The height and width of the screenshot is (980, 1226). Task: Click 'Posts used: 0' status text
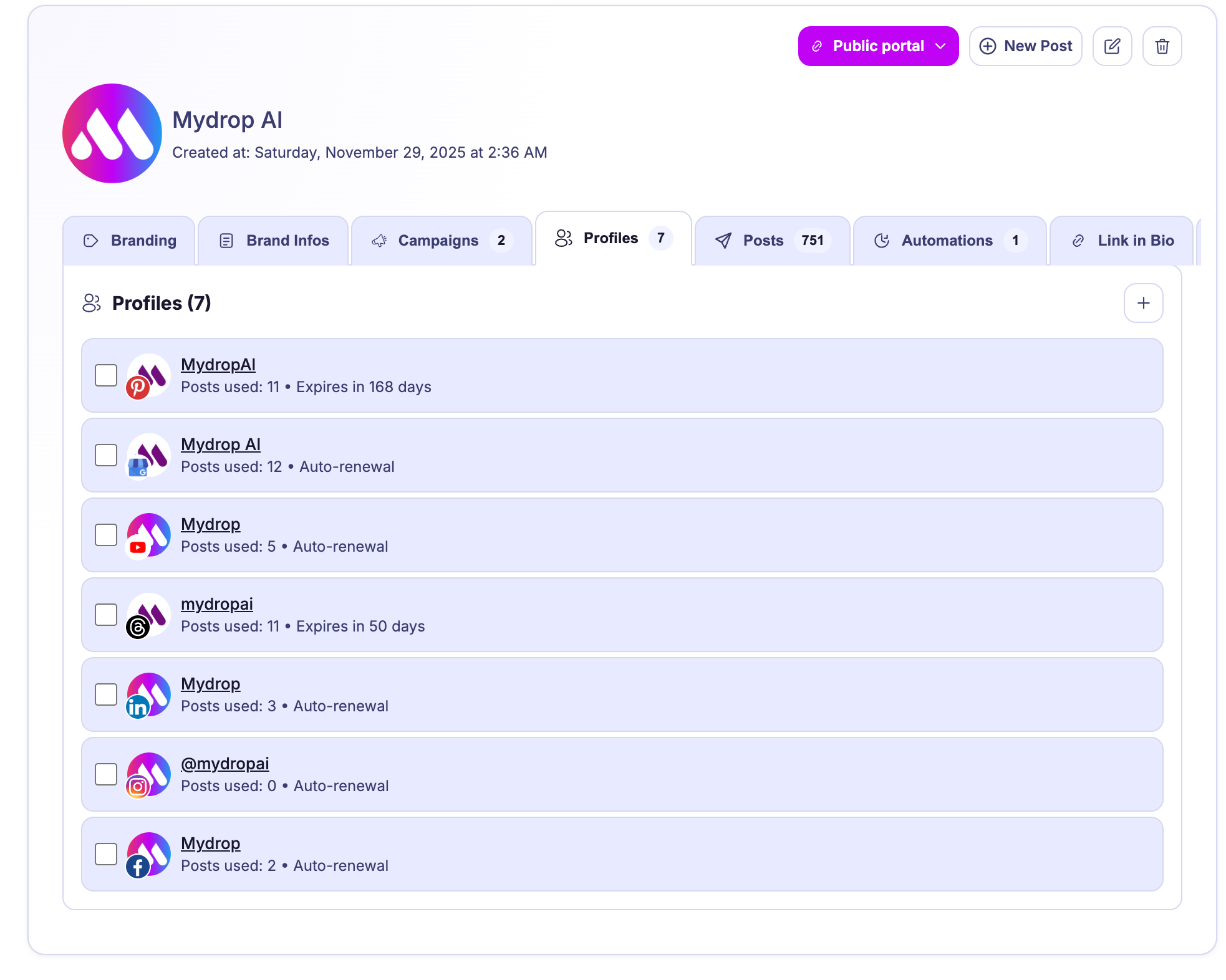[x=228, y=786]
